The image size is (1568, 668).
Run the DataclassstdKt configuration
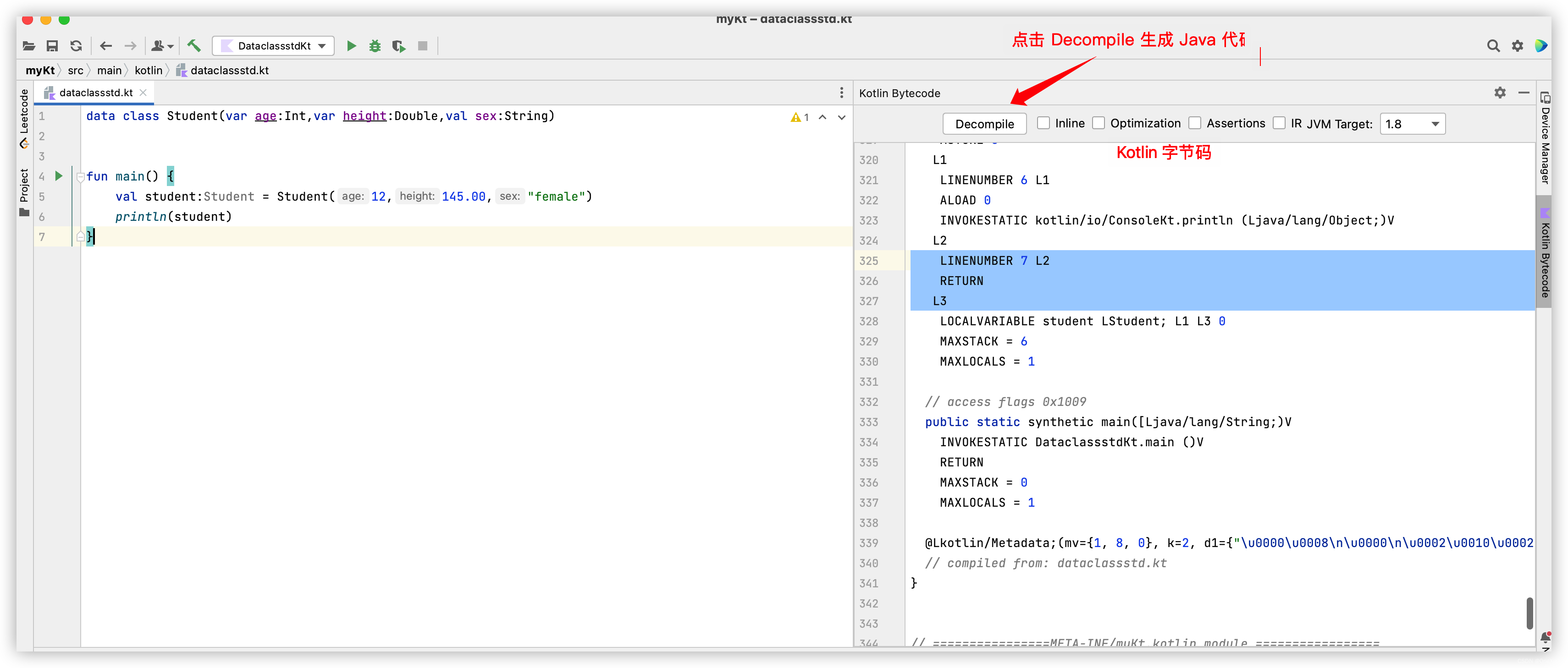(x=351, y=46)
